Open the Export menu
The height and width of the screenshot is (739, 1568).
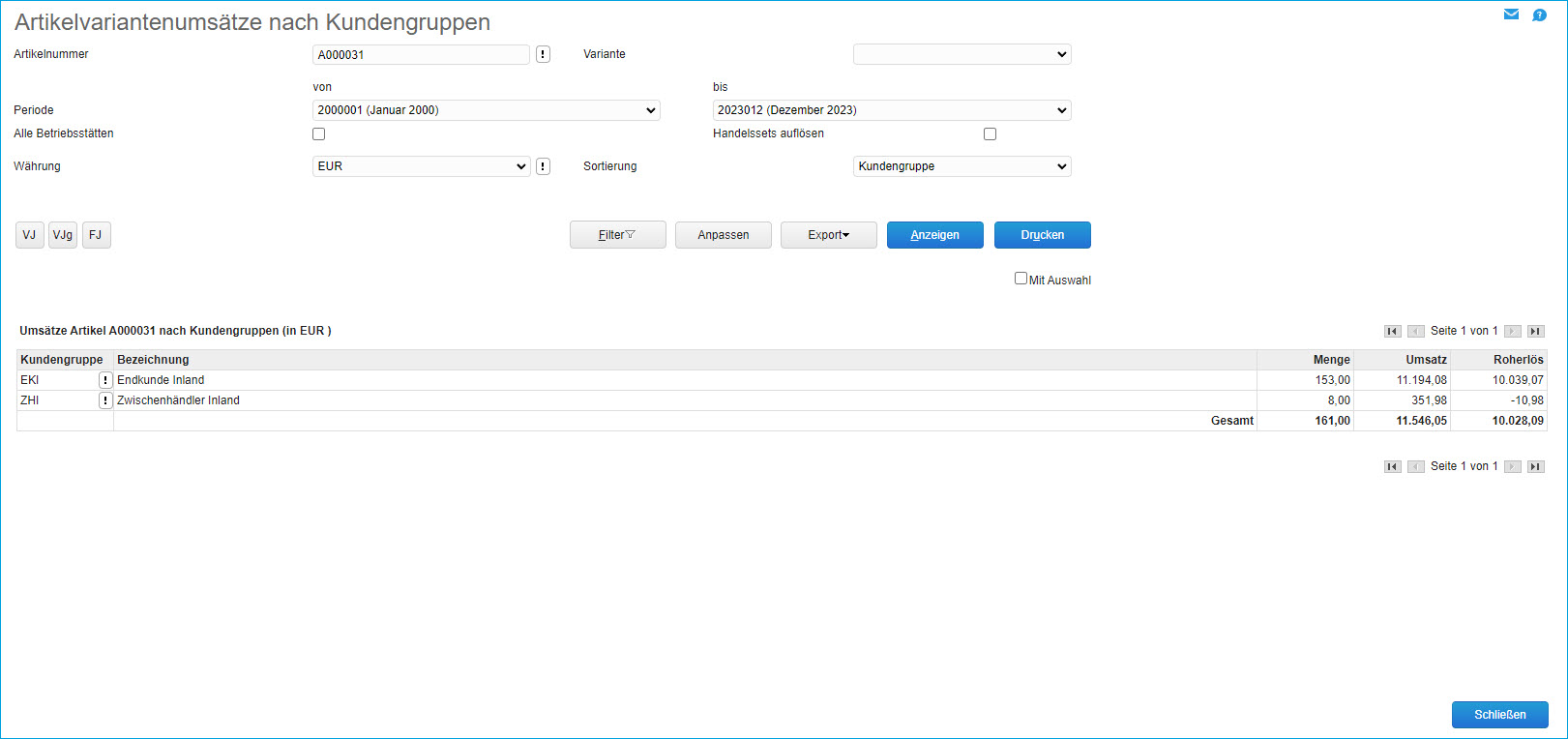[828, 235]
